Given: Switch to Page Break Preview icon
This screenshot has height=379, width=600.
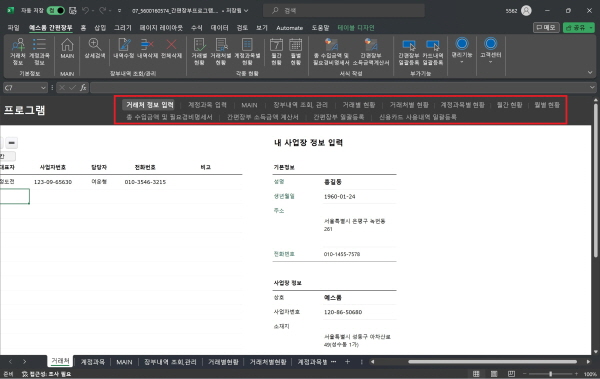Looking at the screenshot, I should point(512,374).
